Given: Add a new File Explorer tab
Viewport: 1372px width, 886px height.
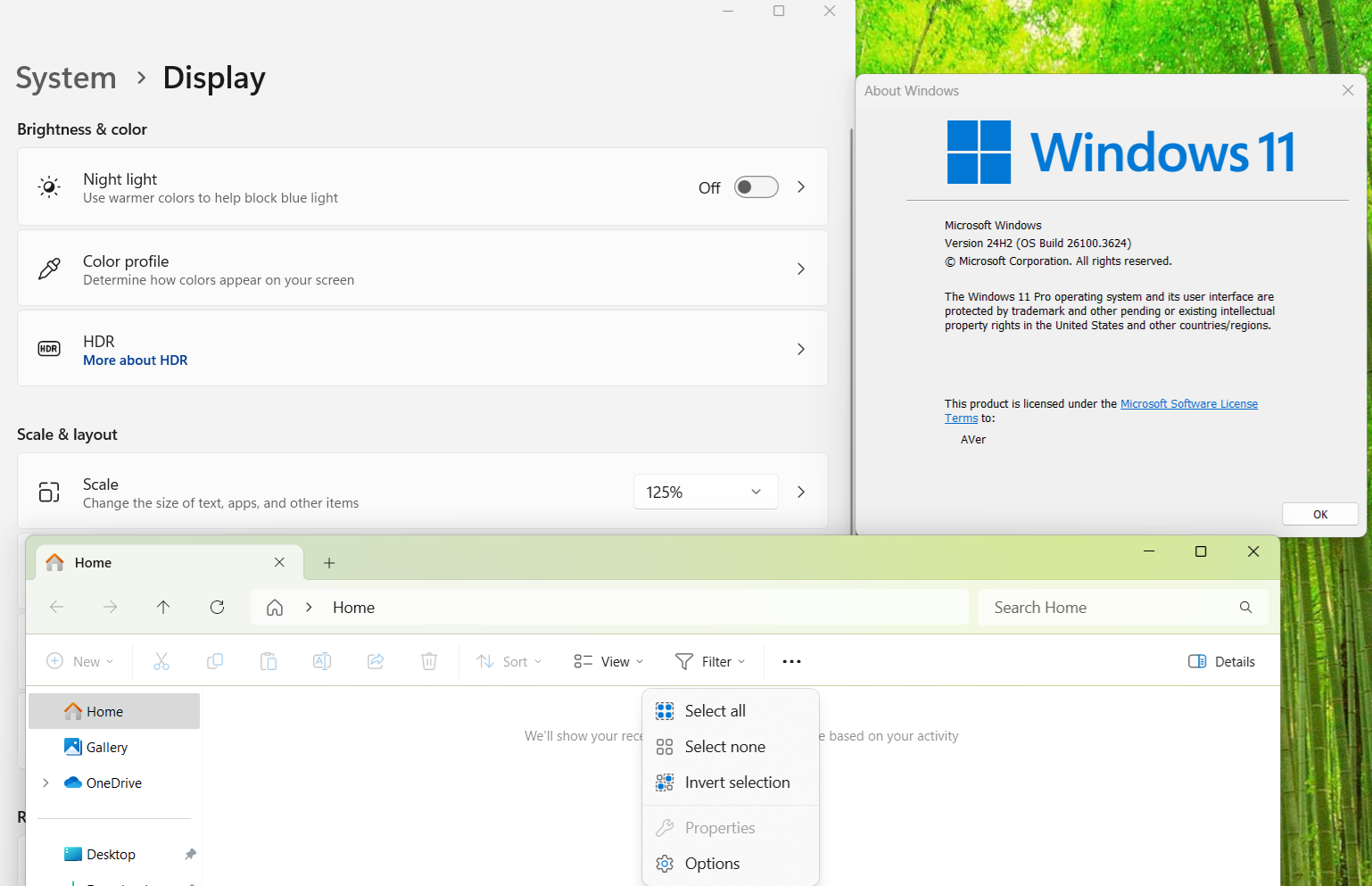Looking at the screenshot, I should pos(329,563).
